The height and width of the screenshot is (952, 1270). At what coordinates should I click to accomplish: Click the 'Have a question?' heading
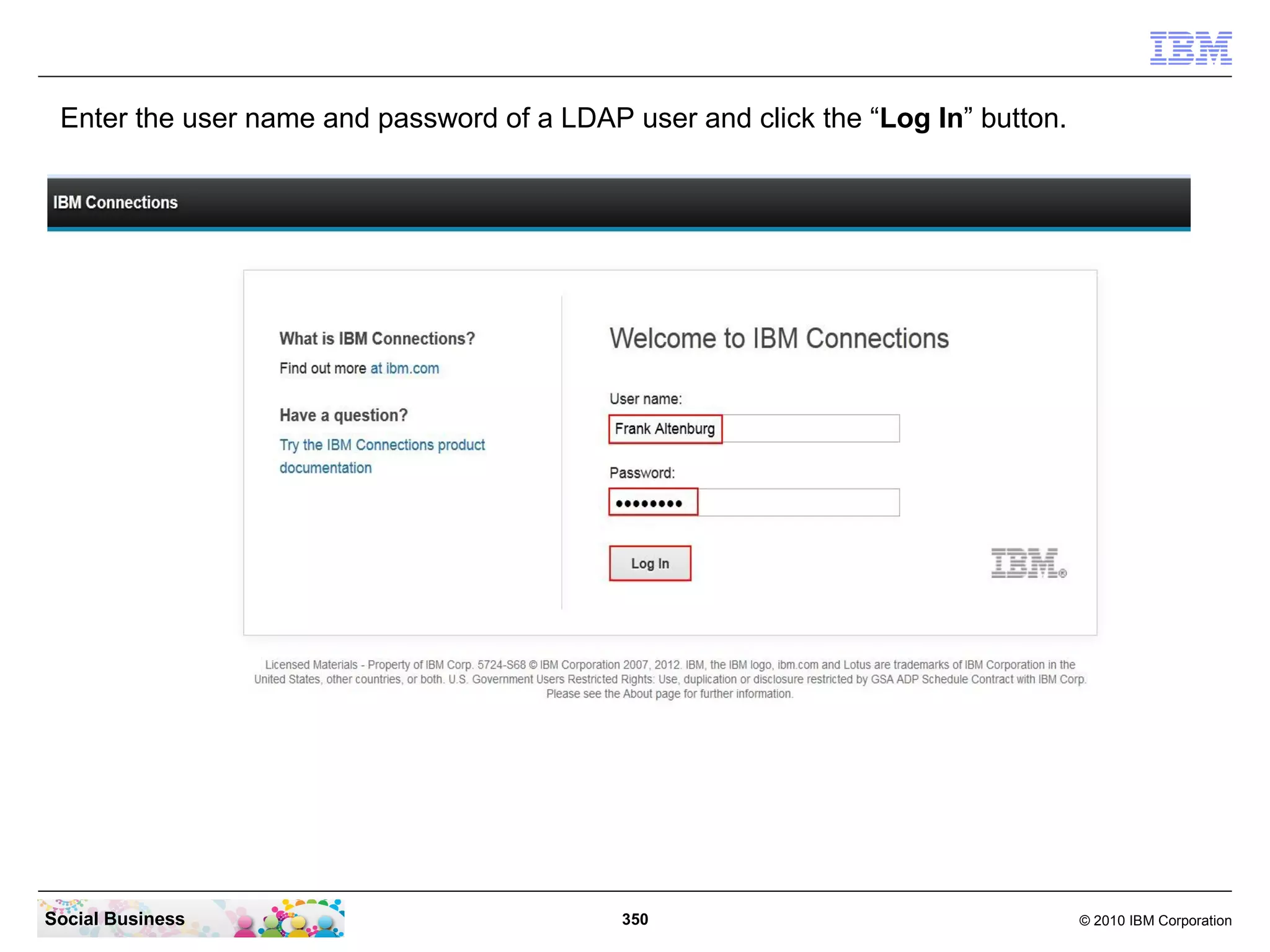(x=344, y=415)
